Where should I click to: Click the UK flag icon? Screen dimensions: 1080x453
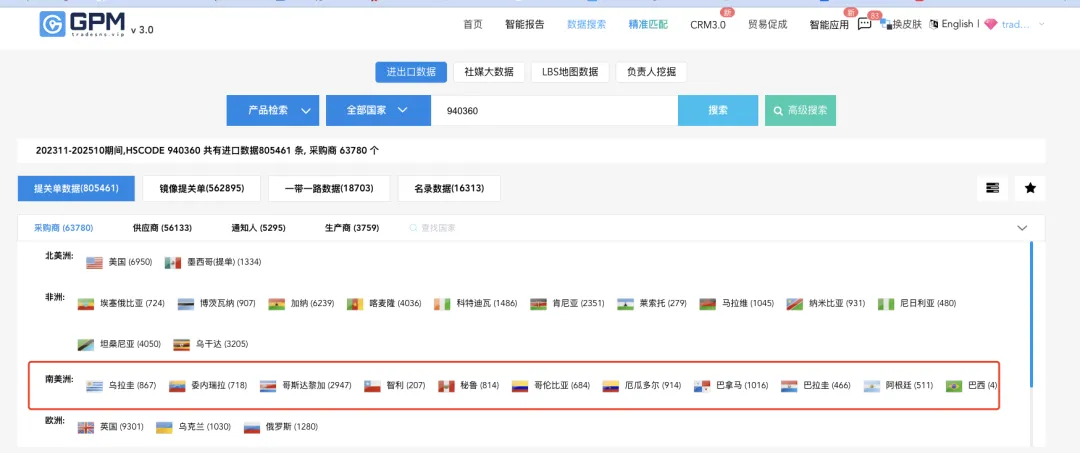point(86,427)
